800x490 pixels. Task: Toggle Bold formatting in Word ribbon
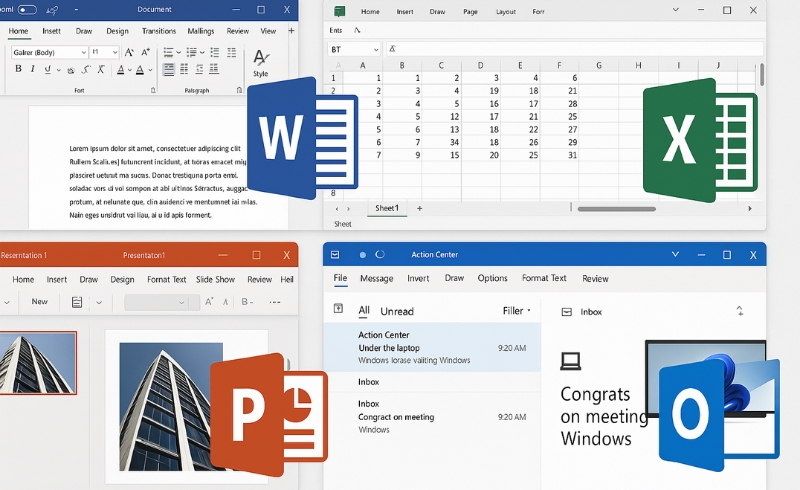click(x=18, y=69)
